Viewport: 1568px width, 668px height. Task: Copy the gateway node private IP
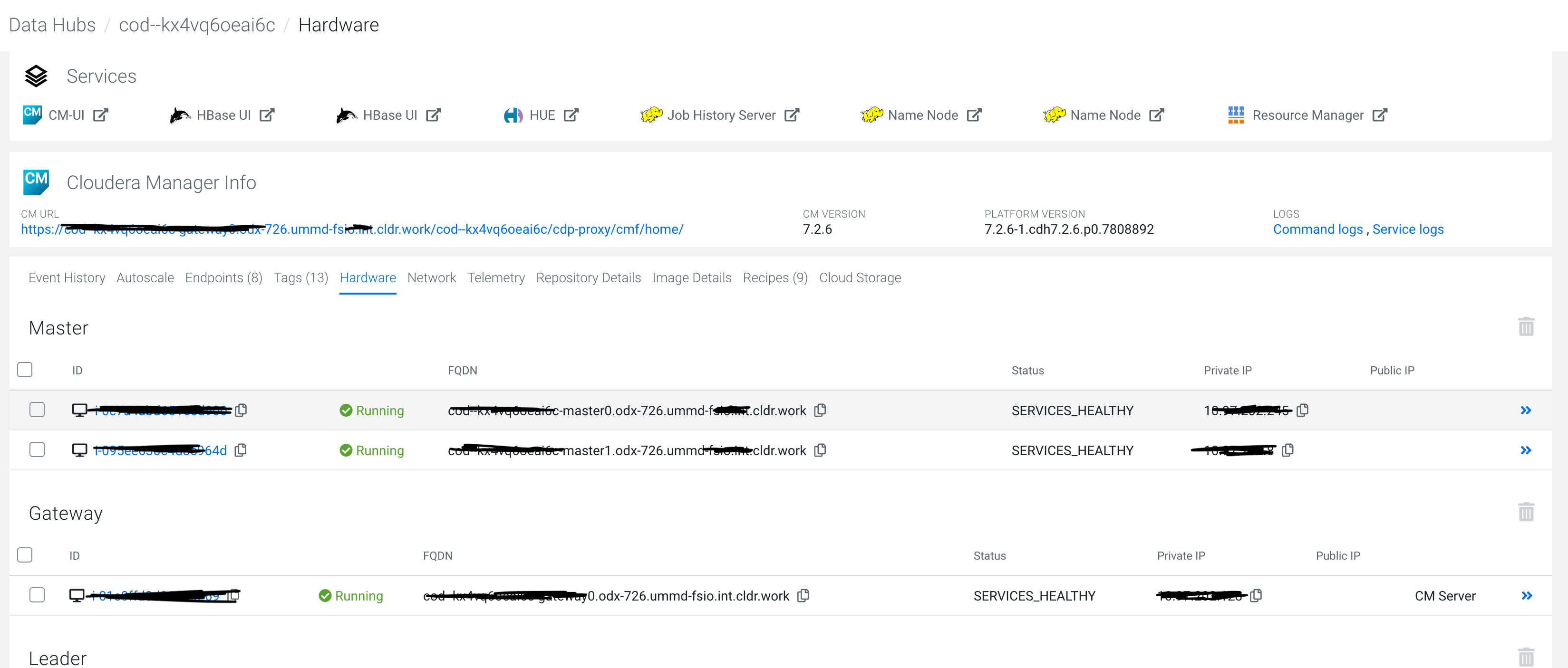point(1256,596)
